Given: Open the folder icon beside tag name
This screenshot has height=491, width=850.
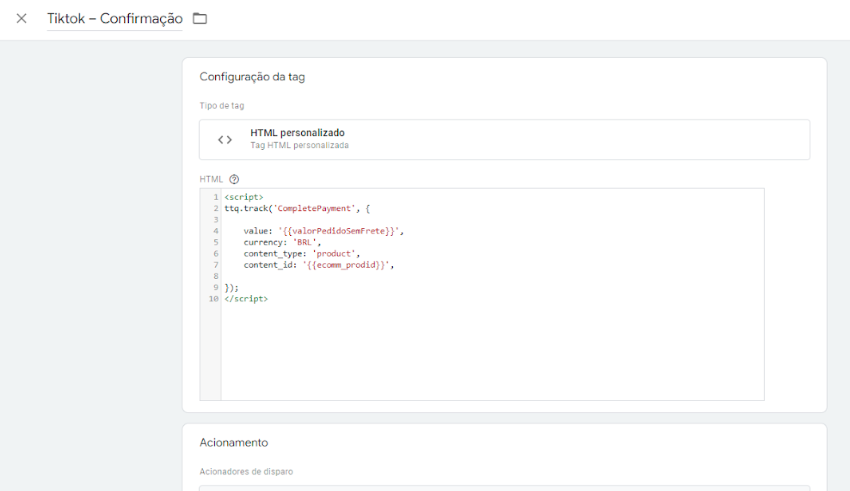Looking at the screenshot, I should (200, 18).
